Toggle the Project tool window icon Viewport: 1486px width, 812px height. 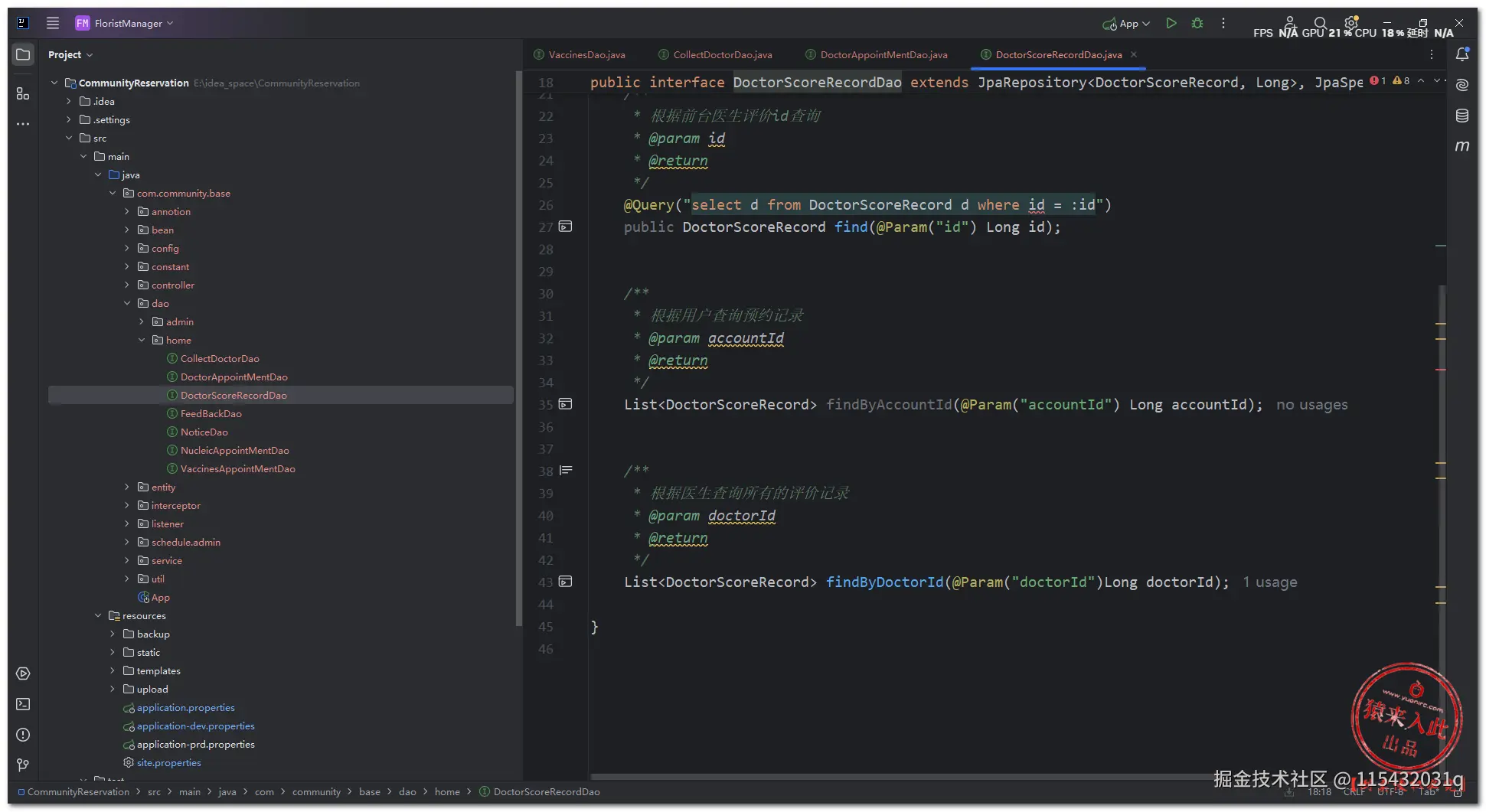(23, 54)
